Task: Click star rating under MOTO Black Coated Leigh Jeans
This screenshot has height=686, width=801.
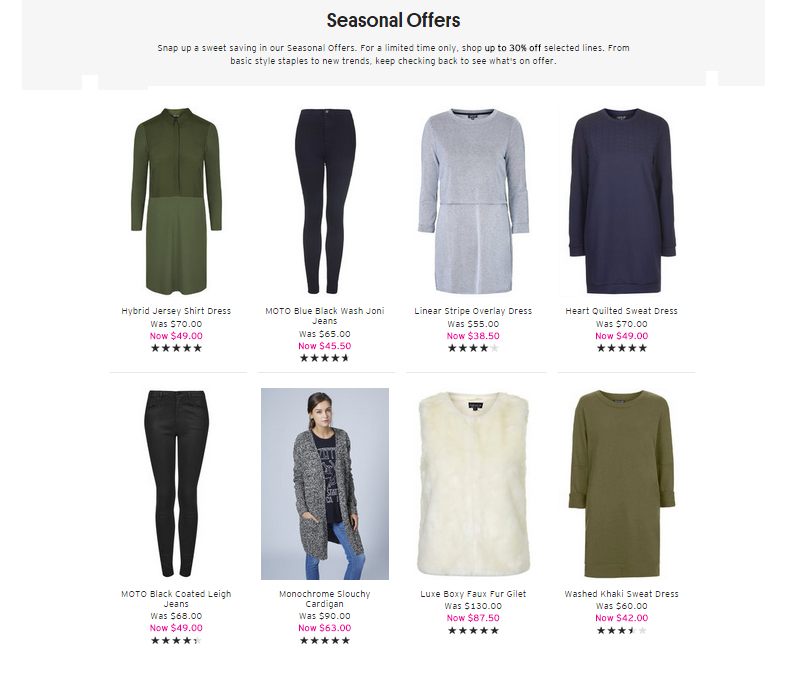Action: tap(176, 641)
